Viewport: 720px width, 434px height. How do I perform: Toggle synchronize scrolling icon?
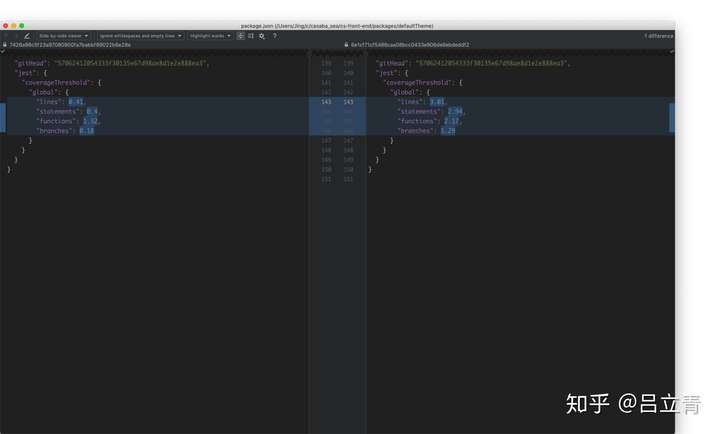[251, 36]
